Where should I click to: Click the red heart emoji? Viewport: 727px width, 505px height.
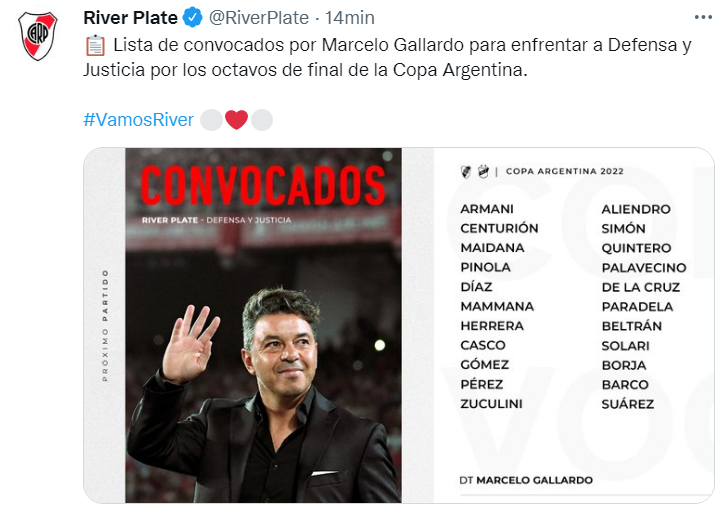pyautogui.click(x=236, y=120)
